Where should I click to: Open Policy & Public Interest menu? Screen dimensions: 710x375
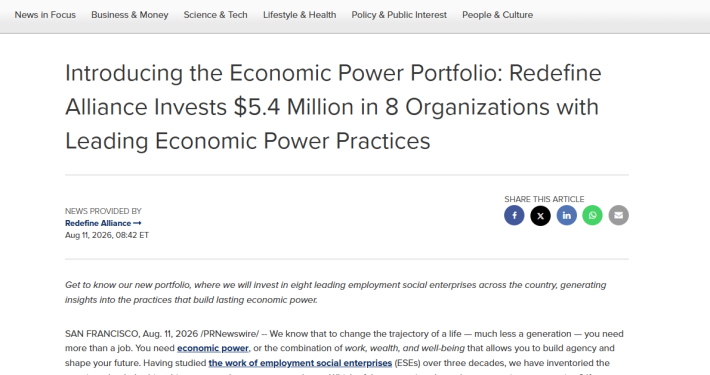(399, 15)
